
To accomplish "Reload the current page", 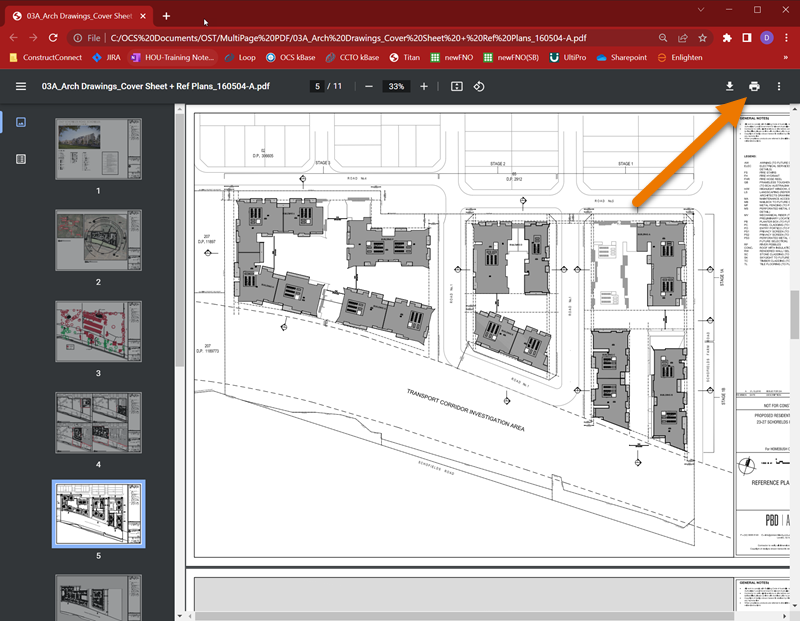I will tap(53, 38).
